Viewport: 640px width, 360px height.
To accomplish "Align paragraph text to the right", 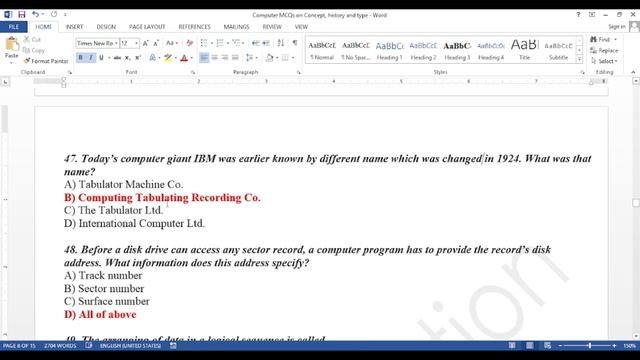I will (x=224, y=58).
